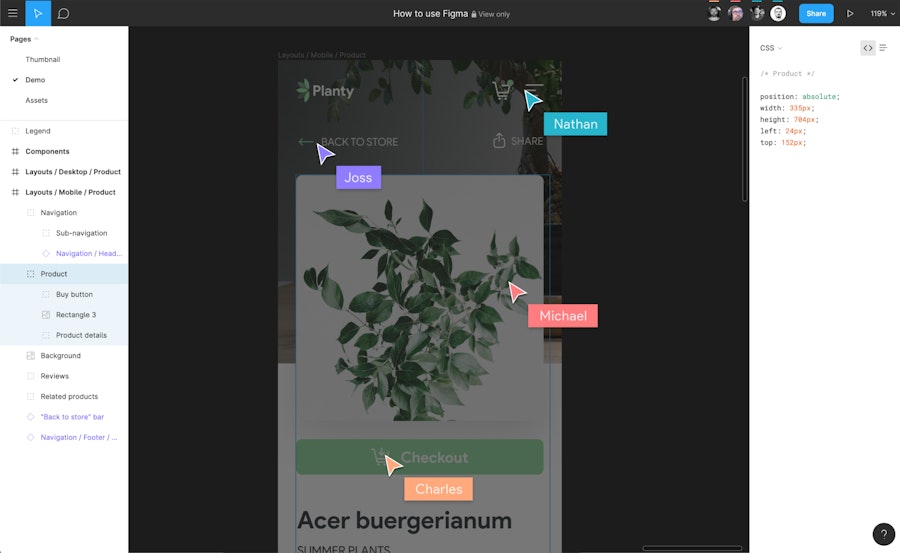This screenshot has width=900, height=553.
Task: Click the Product layer group icon
Action: click(30, 274)
